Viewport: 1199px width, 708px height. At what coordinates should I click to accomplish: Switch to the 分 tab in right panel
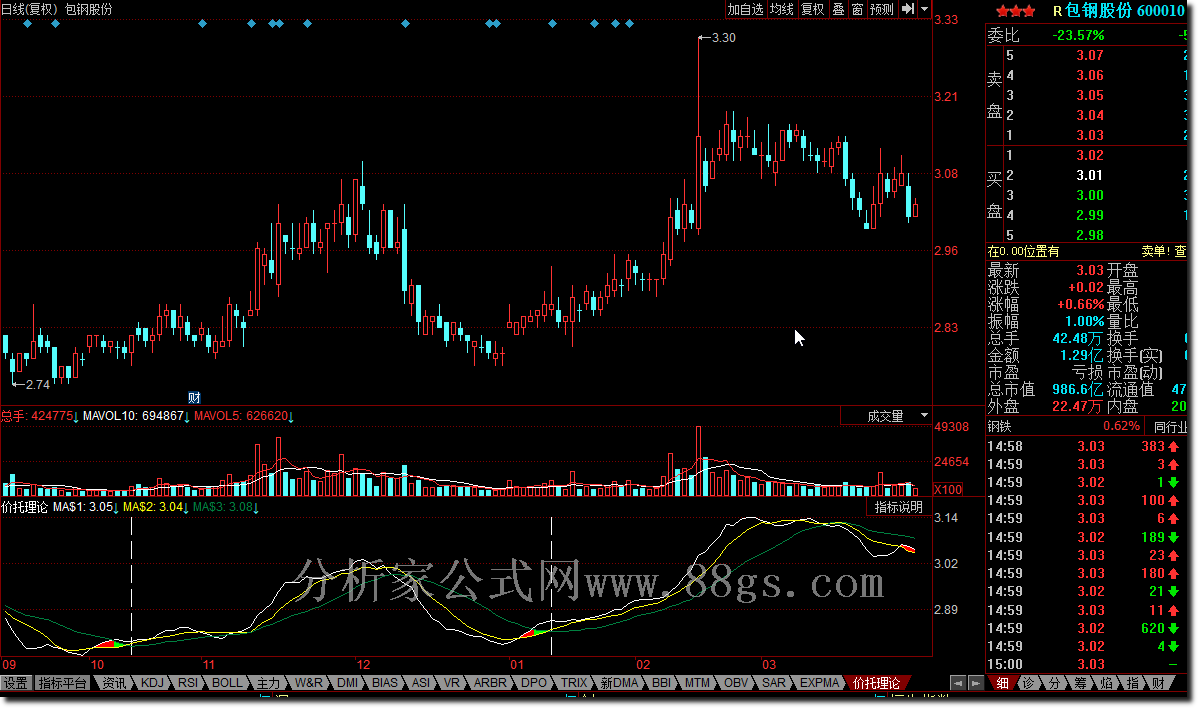1054,683
